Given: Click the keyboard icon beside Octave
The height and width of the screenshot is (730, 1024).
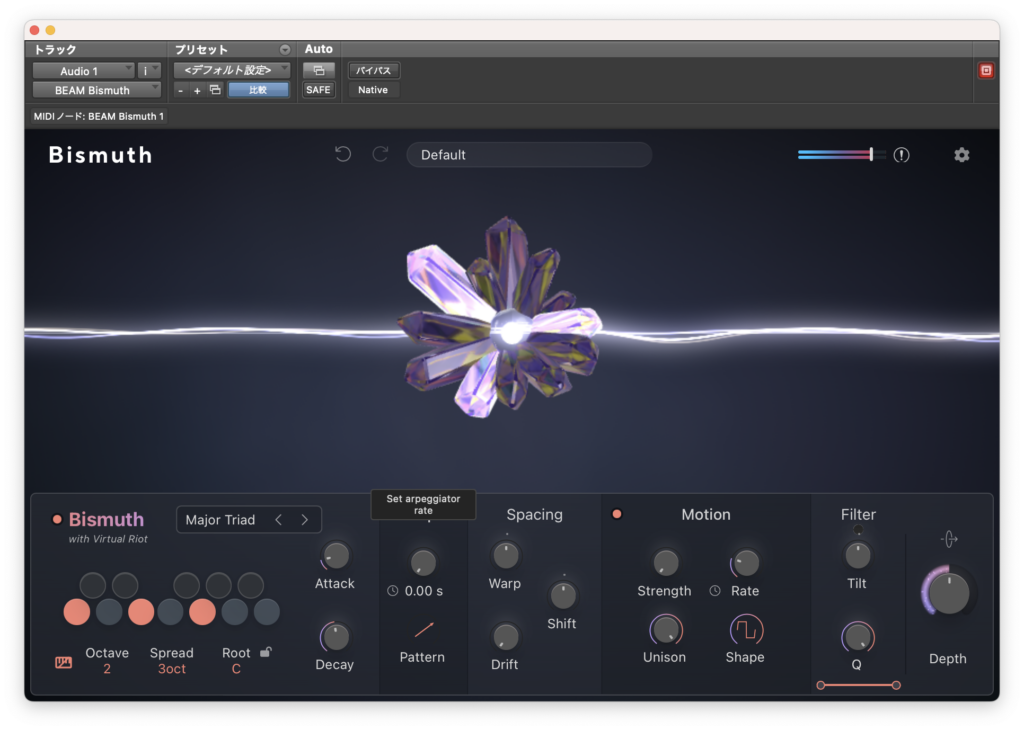Looking at the screenshot, I should pos(63,662).
